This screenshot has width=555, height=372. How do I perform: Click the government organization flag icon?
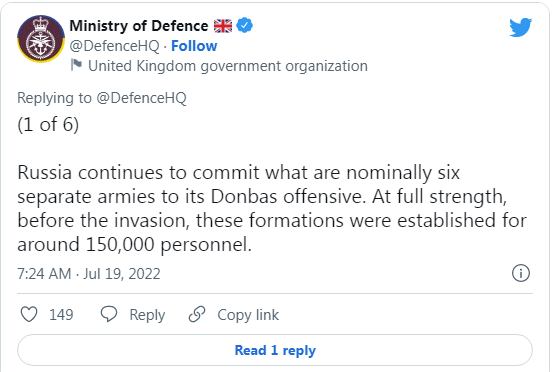pyautogui.click(x=76, y=65)
